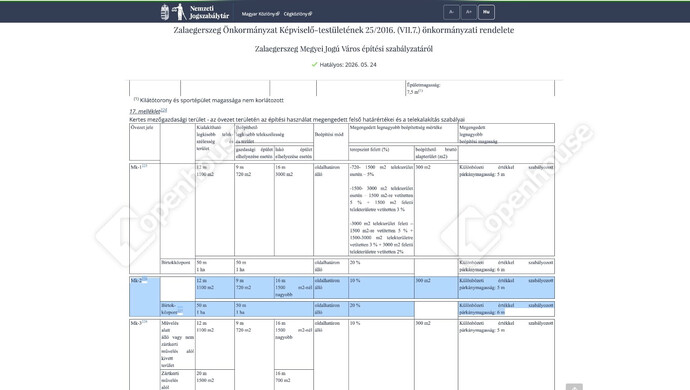Click the 'Mk-2' highlighted zone cell

pos(144,296)
